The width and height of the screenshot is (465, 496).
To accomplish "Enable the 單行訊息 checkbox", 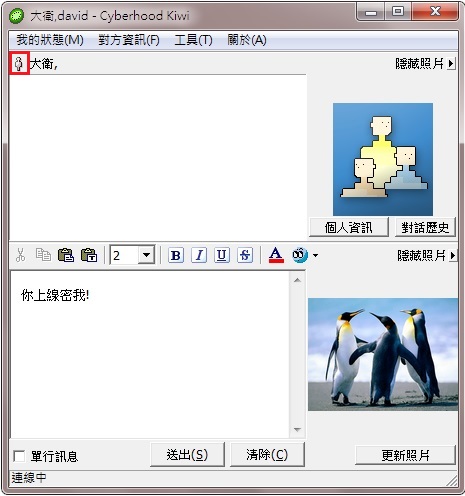I will pos(19,456).
